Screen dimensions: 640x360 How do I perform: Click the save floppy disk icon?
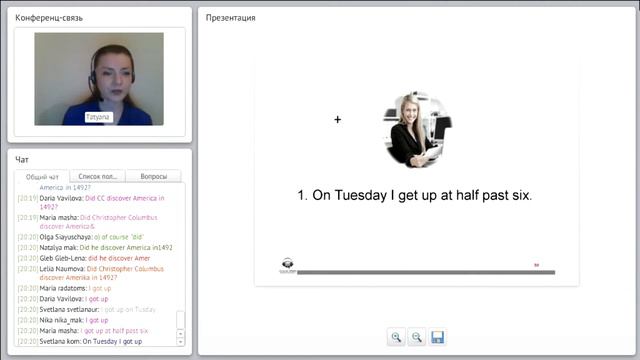click(x=437, y=337)
